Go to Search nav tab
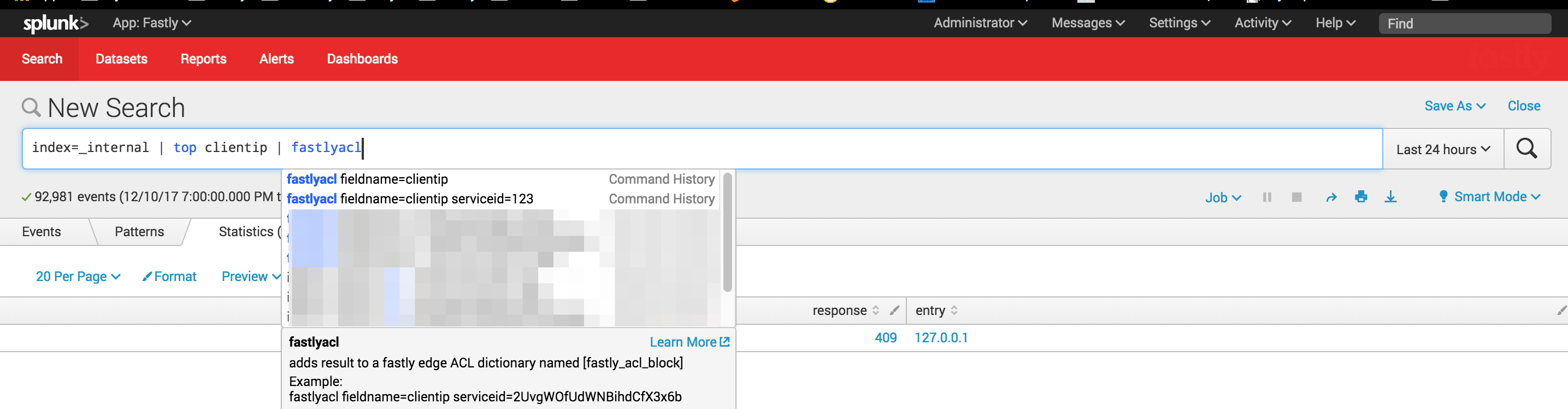This screenshot has height=409, width=1568. 42,59
